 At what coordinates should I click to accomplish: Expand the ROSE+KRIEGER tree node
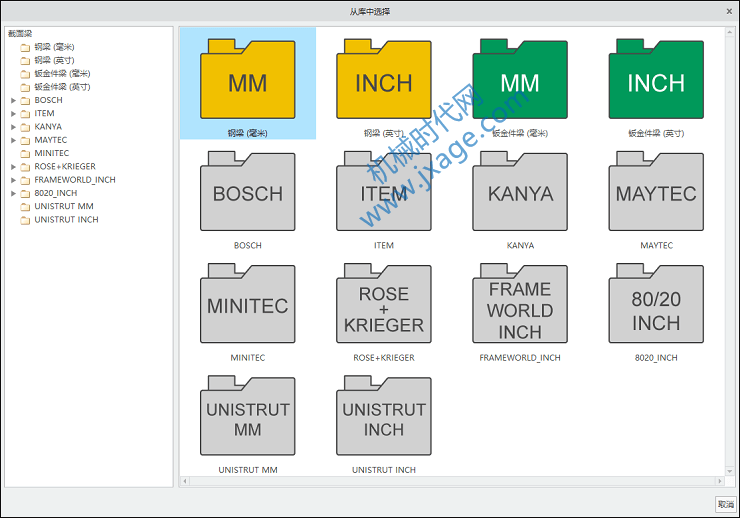click(x=13, y=167)
